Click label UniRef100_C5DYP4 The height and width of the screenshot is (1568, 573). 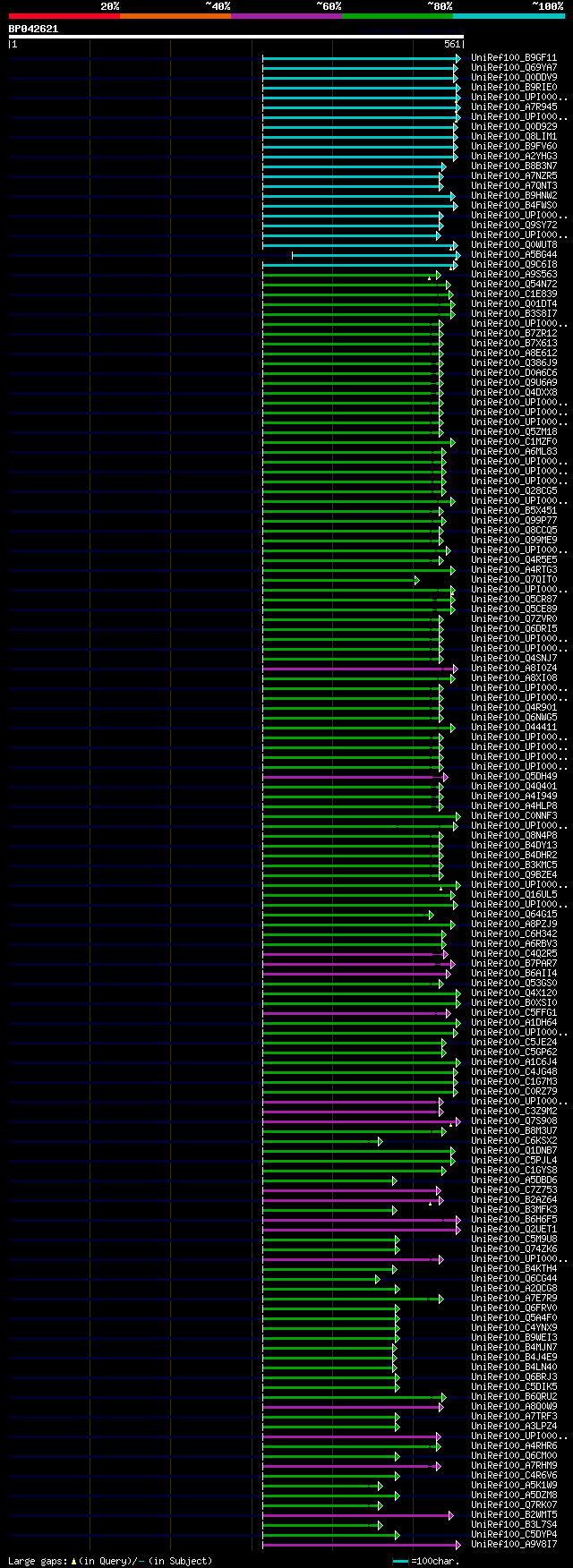click(514, 1534)
